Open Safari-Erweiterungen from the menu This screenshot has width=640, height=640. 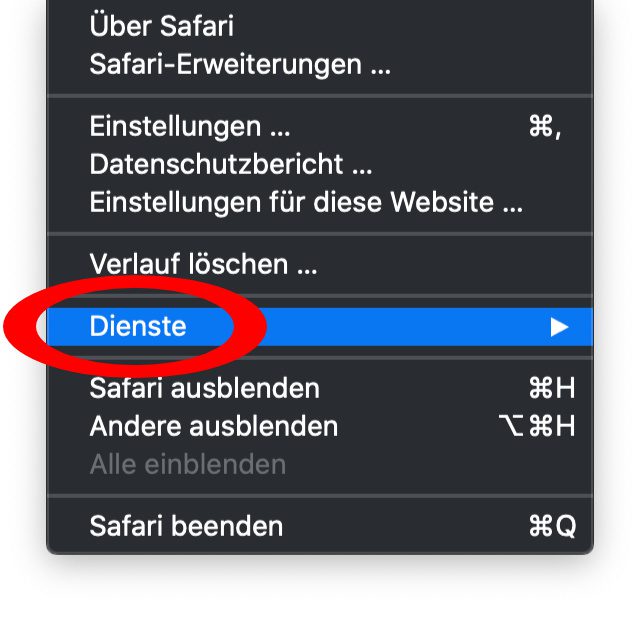239,65
